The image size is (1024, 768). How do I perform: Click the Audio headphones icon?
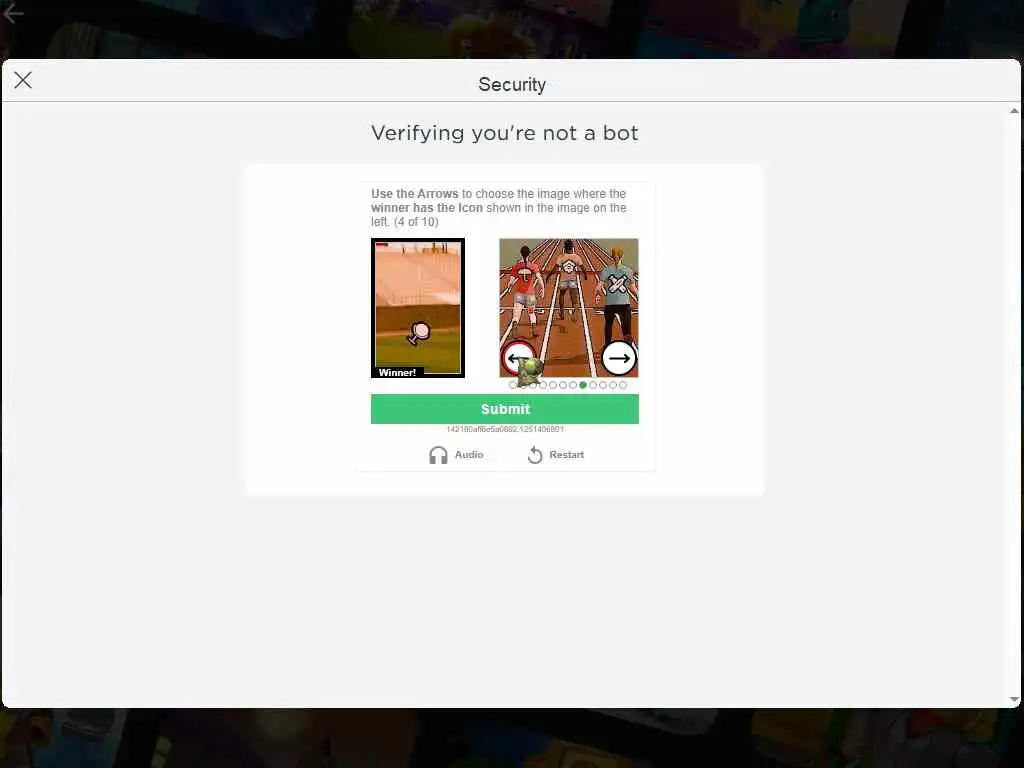tap(438, 455)
